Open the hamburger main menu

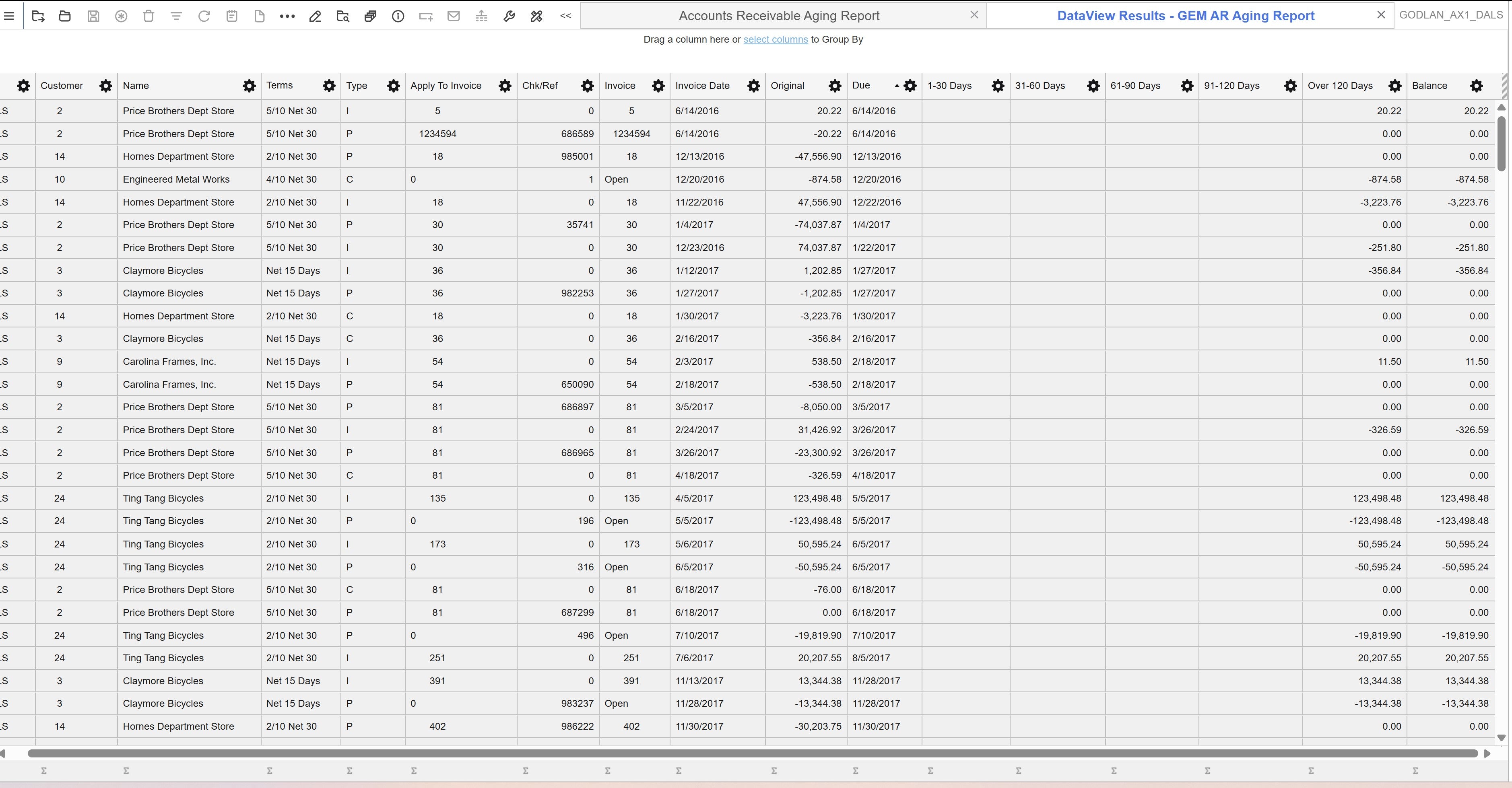click(8, 16)
